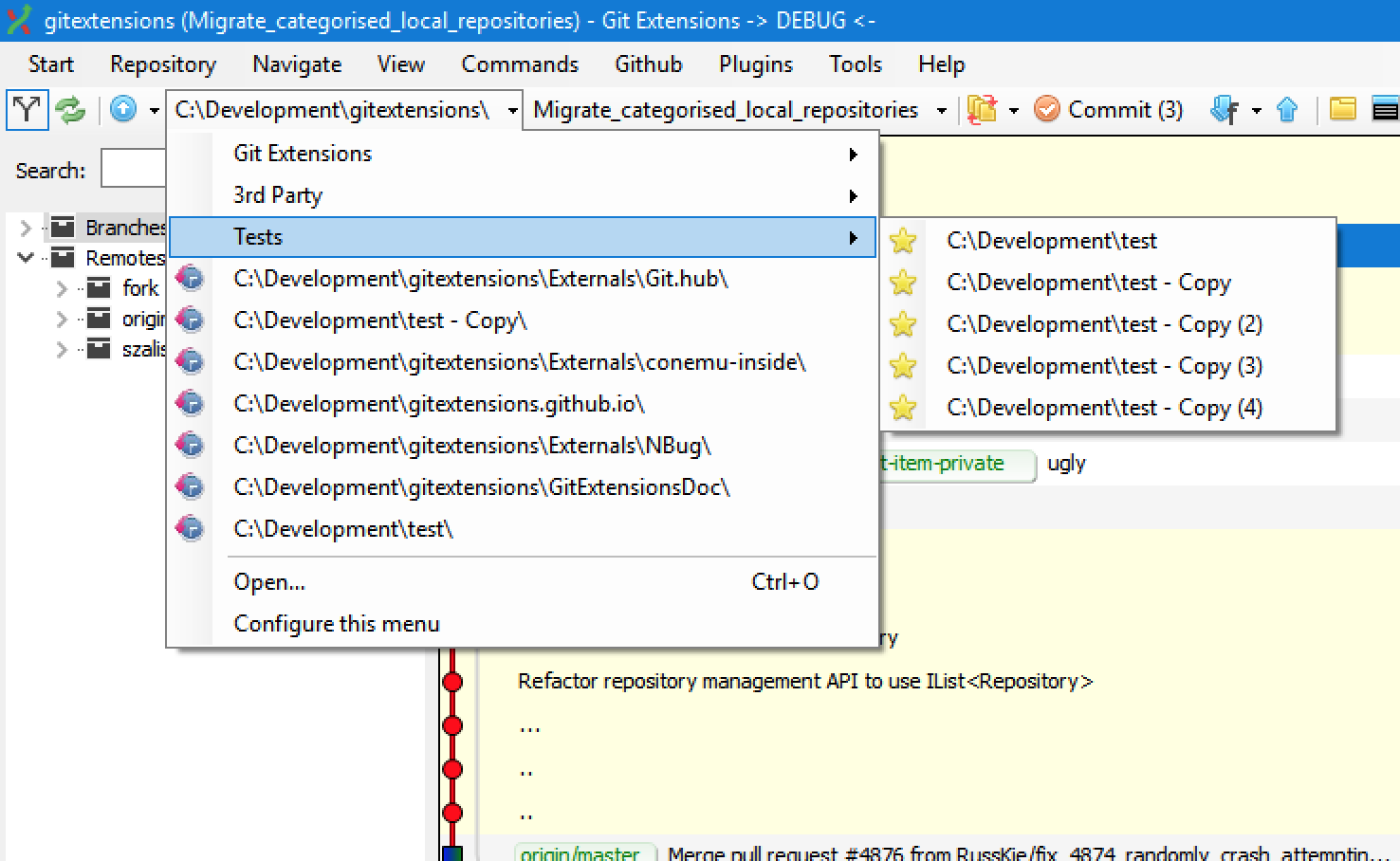Image resolution: width=1400 pixels, height=861 pixels.
Task: Open the Migrate_categorised_local_repositories branch dropdown
Action: [x=940, y=109]
